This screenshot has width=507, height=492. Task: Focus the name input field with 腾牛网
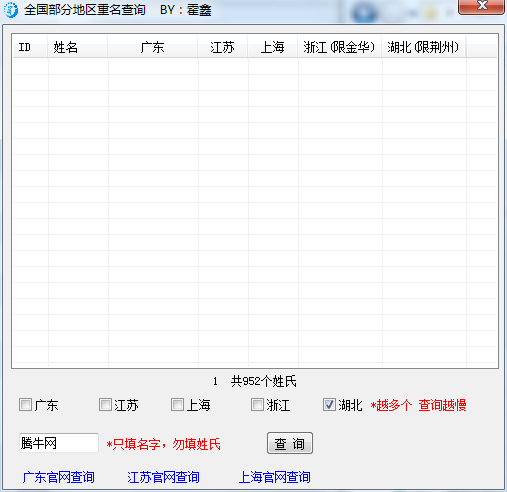tap(59, 443)
